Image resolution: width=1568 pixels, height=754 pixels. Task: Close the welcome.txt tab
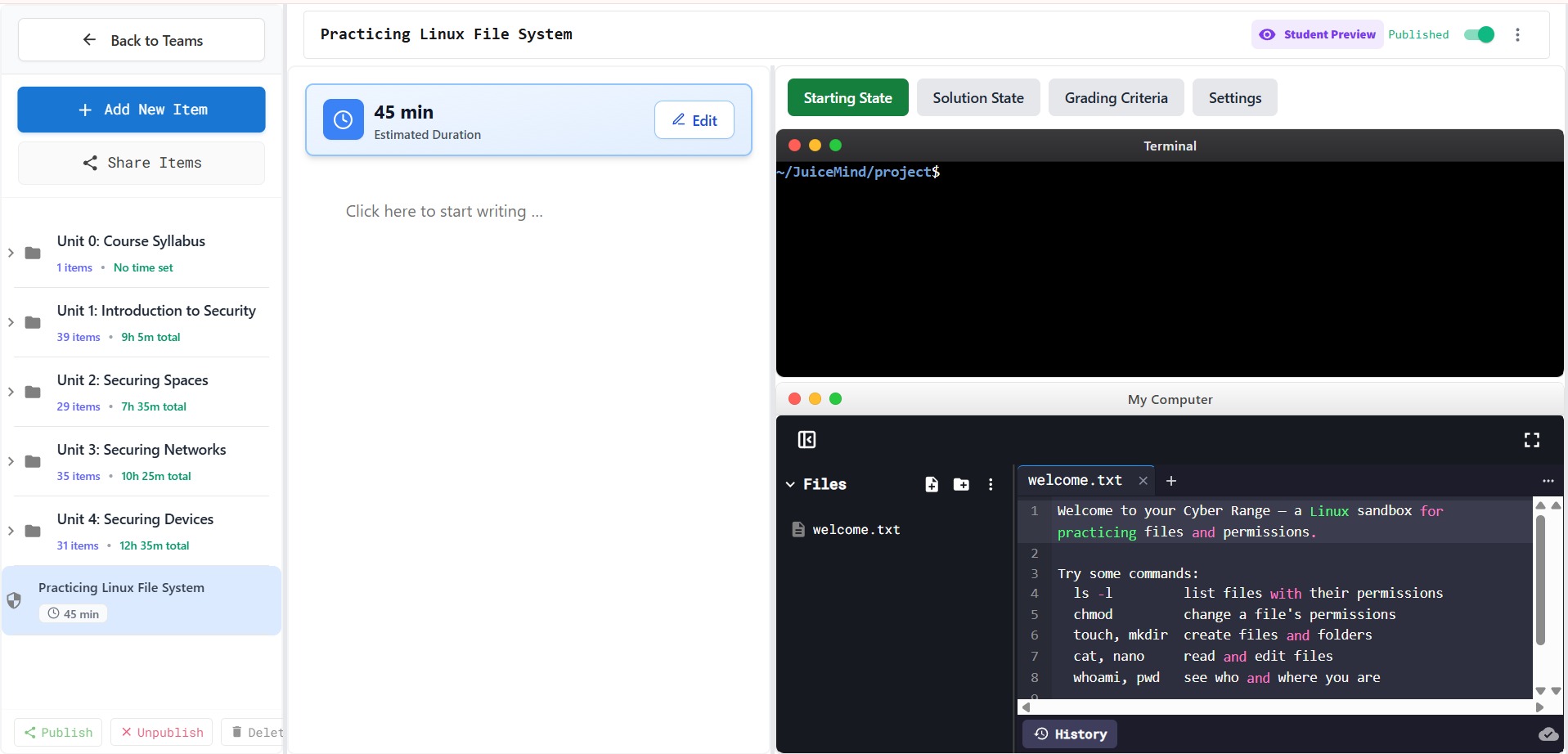[x=1143, y=481]
